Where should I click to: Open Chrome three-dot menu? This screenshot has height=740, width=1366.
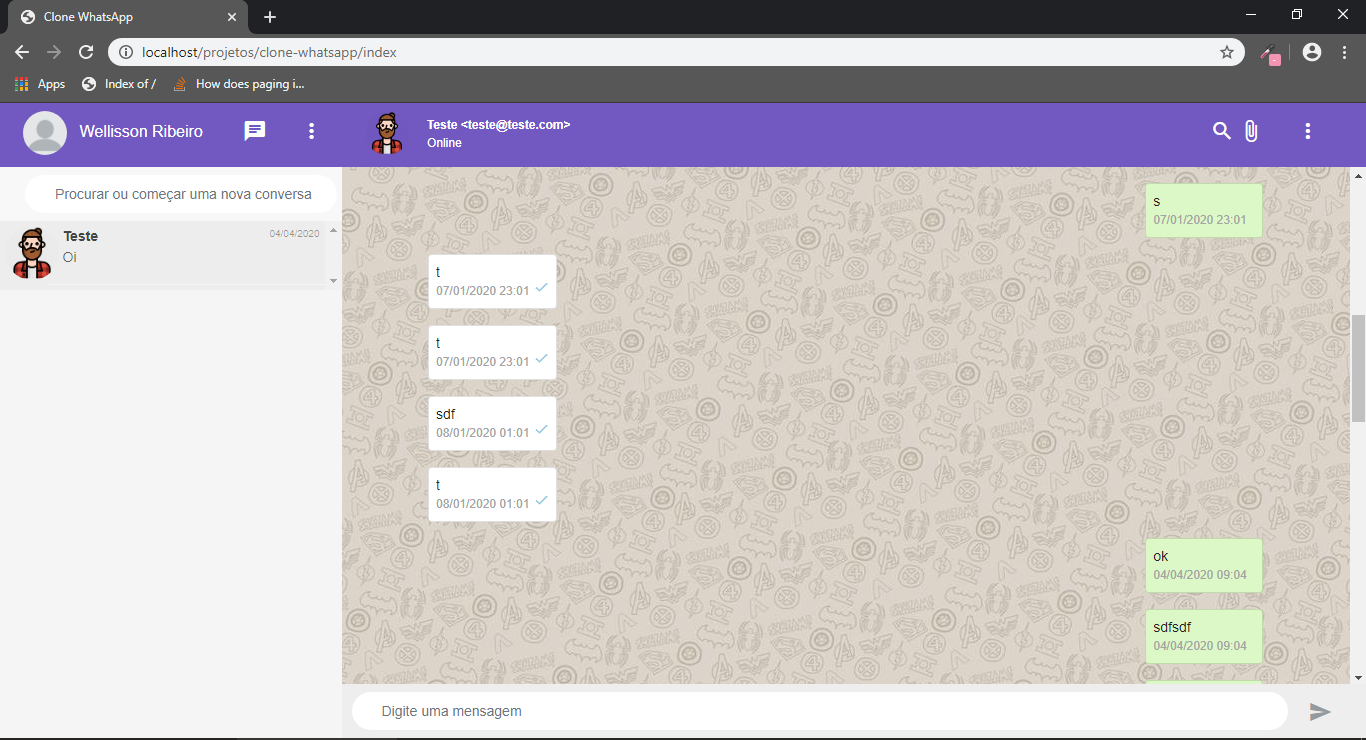point(1345,52)
